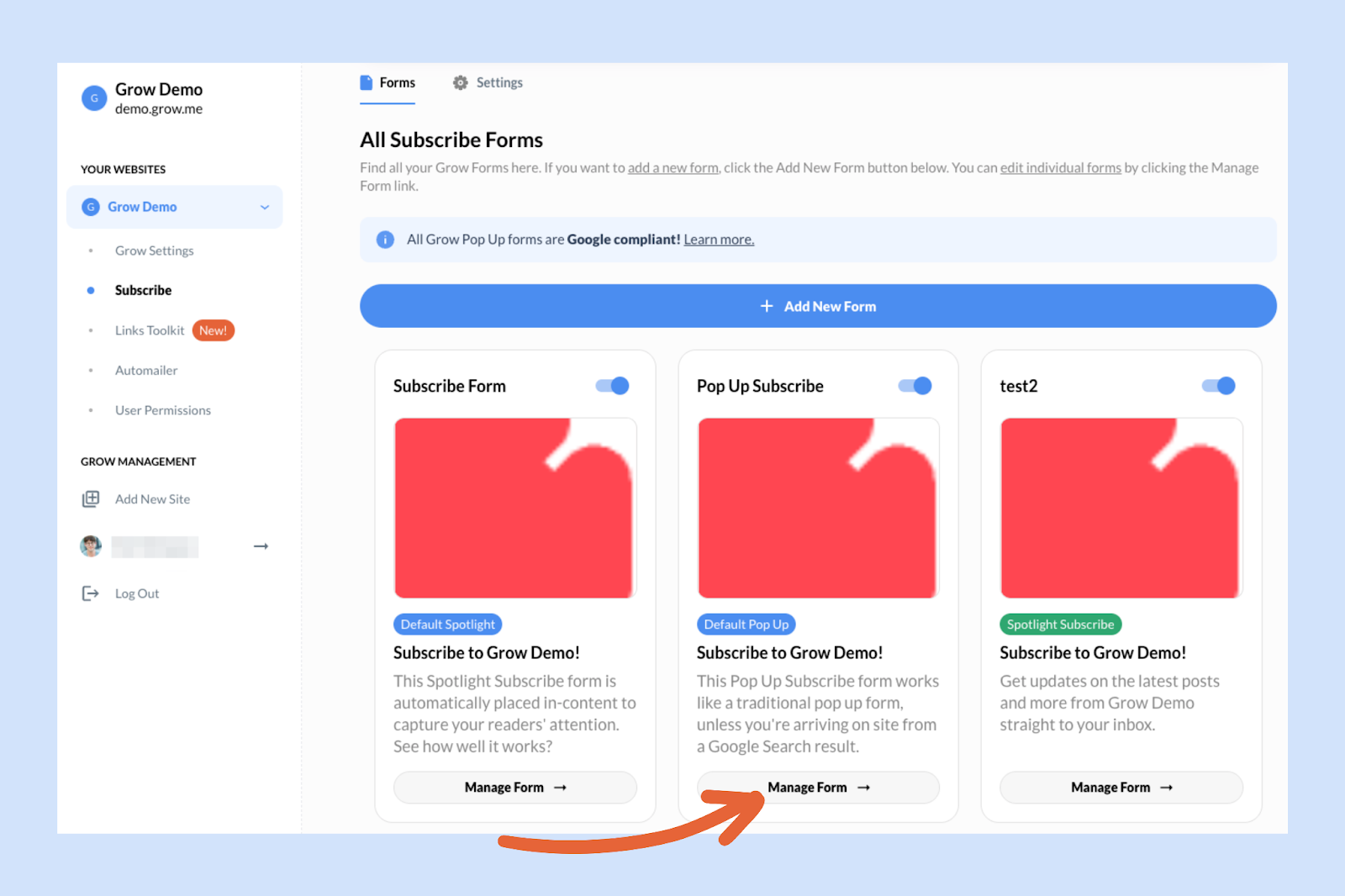The height and width of the screenshot is (896, 1345).
Task: Turn off the Pop Up Subscribe toggle
Action: coord(915,386)
